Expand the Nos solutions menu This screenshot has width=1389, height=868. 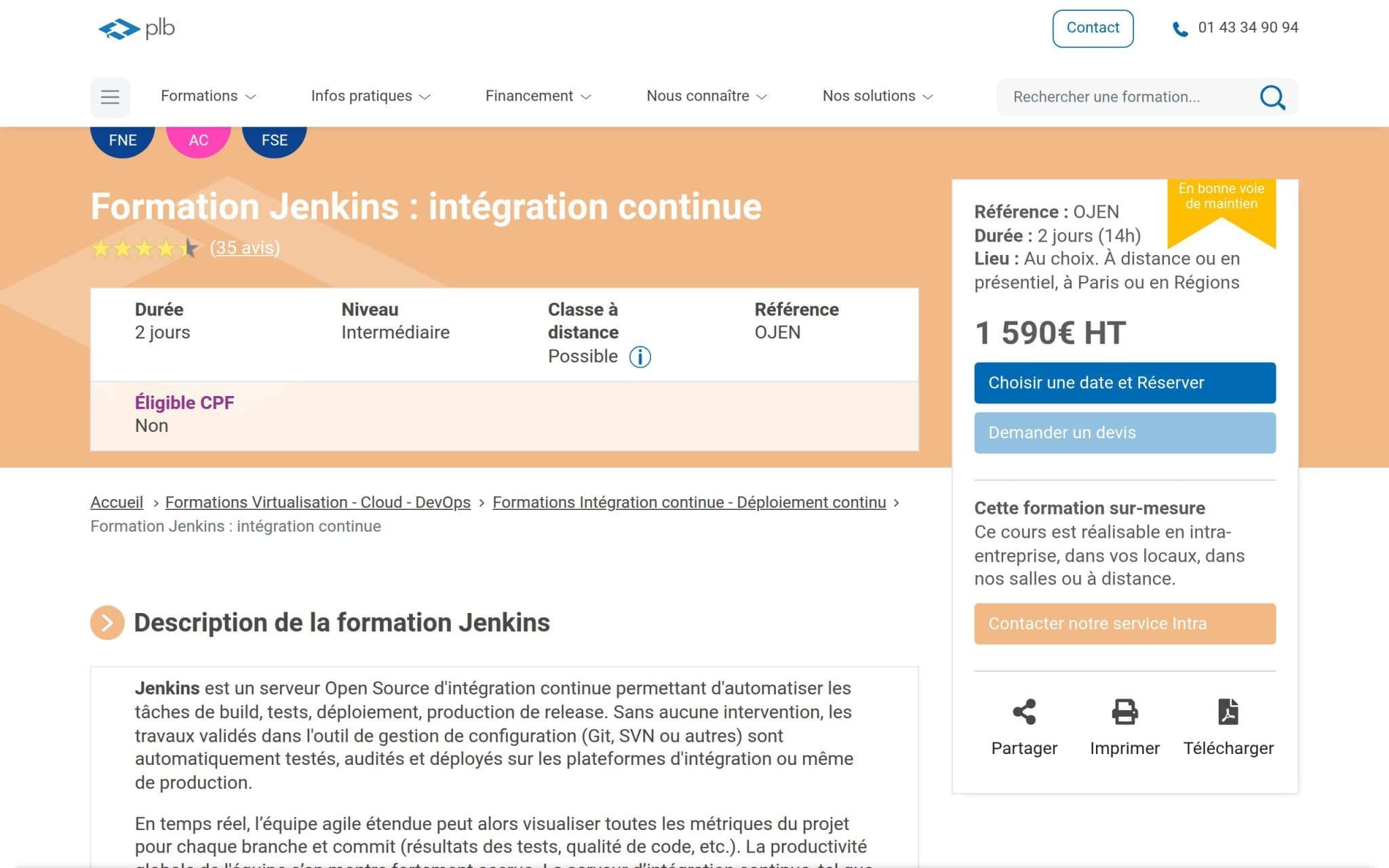point(878,96)
